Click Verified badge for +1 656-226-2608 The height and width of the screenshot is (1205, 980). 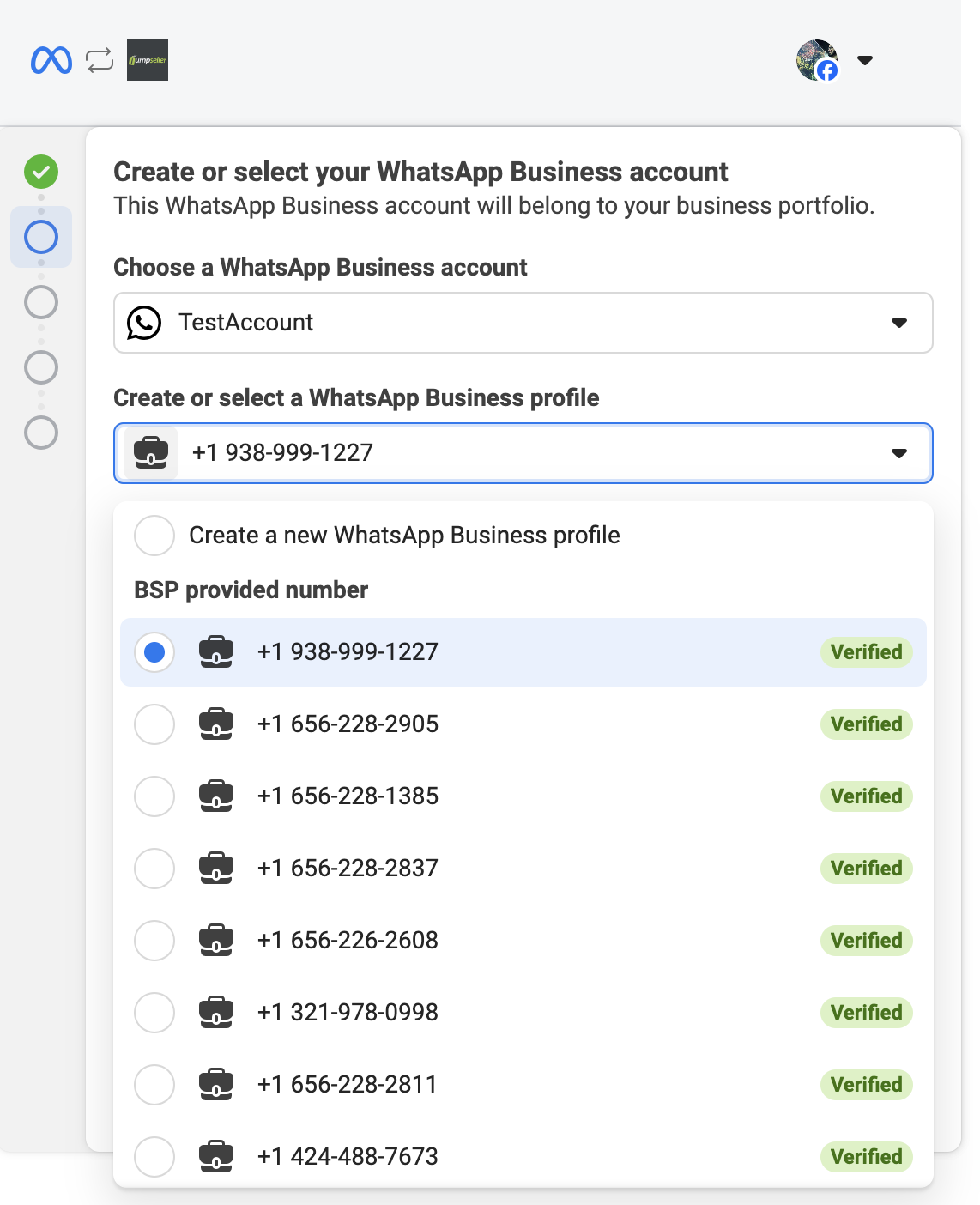click(867, 941)
